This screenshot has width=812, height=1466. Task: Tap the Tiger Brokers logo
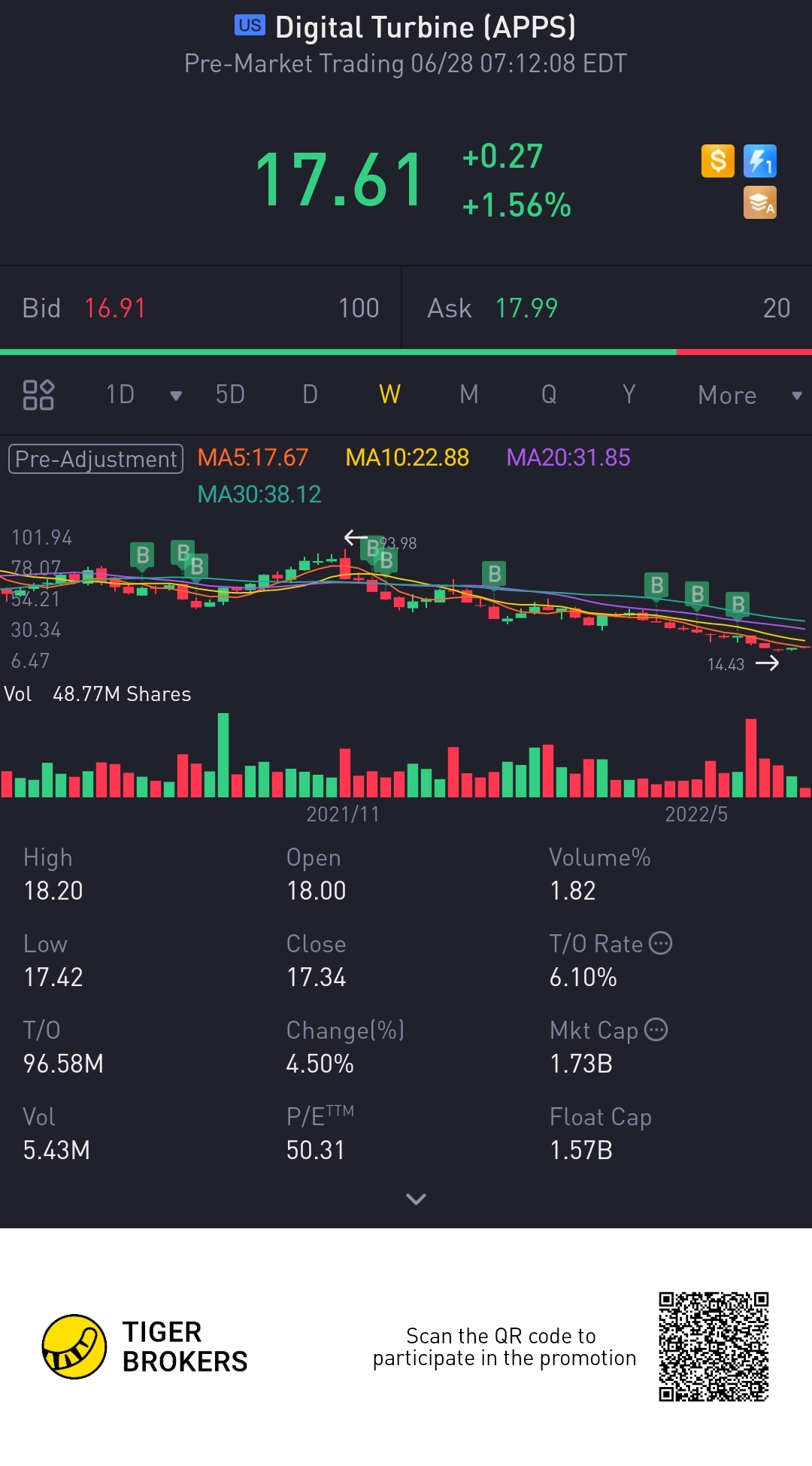tap(145, 1346)
